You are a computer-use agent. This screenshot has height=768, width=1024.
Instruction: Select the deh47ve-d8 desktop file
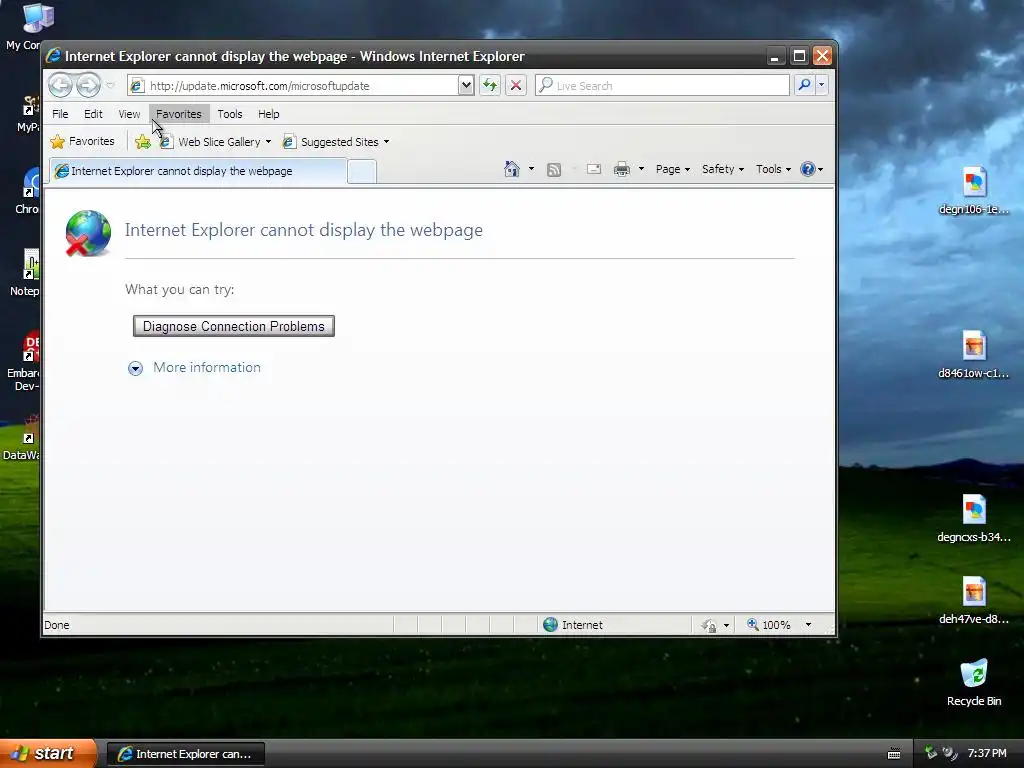974,600
